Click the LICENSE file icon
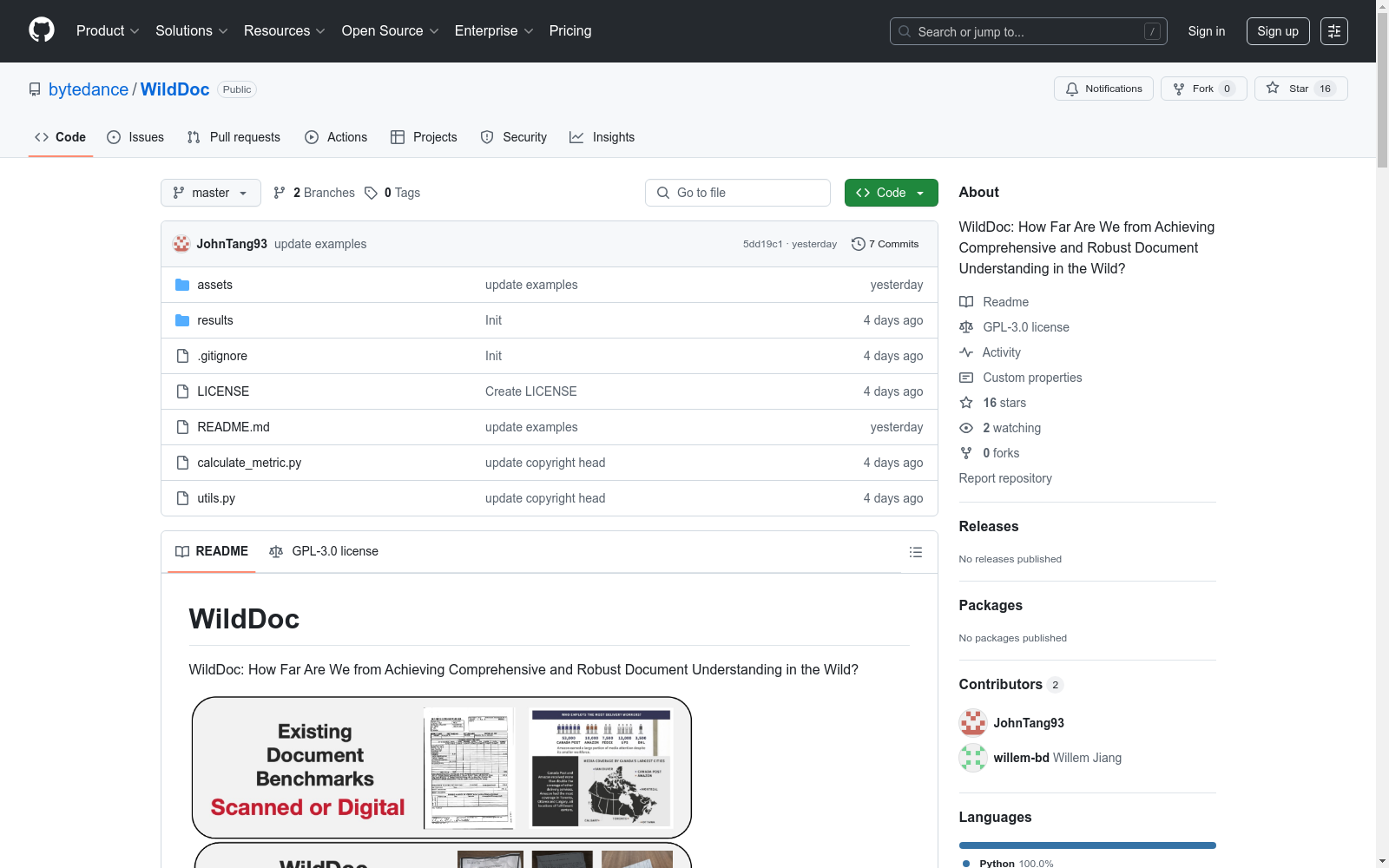 point(182,391)
